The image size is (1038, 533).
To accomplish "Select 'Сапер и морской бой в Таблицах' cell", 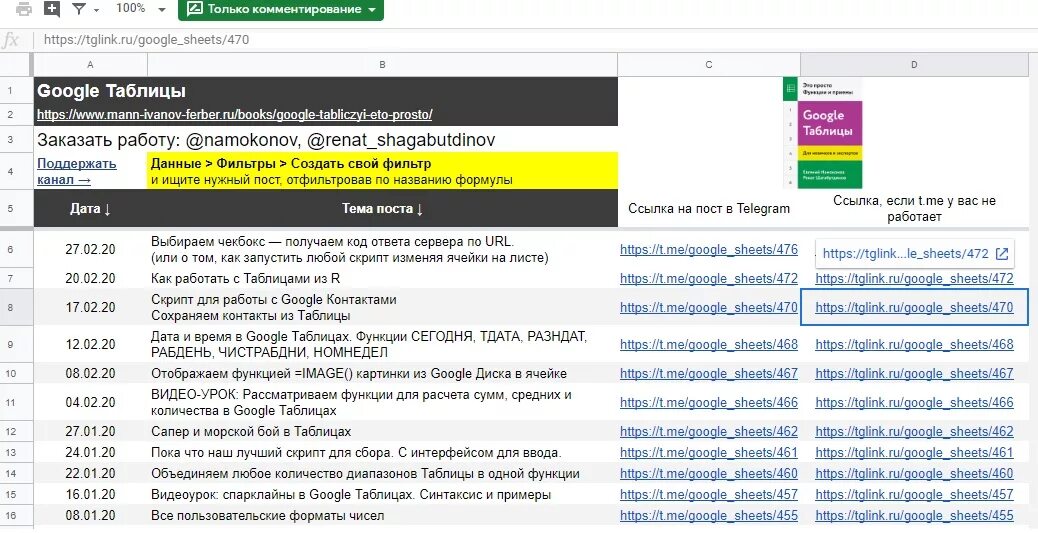I will [x=383, y=432].
